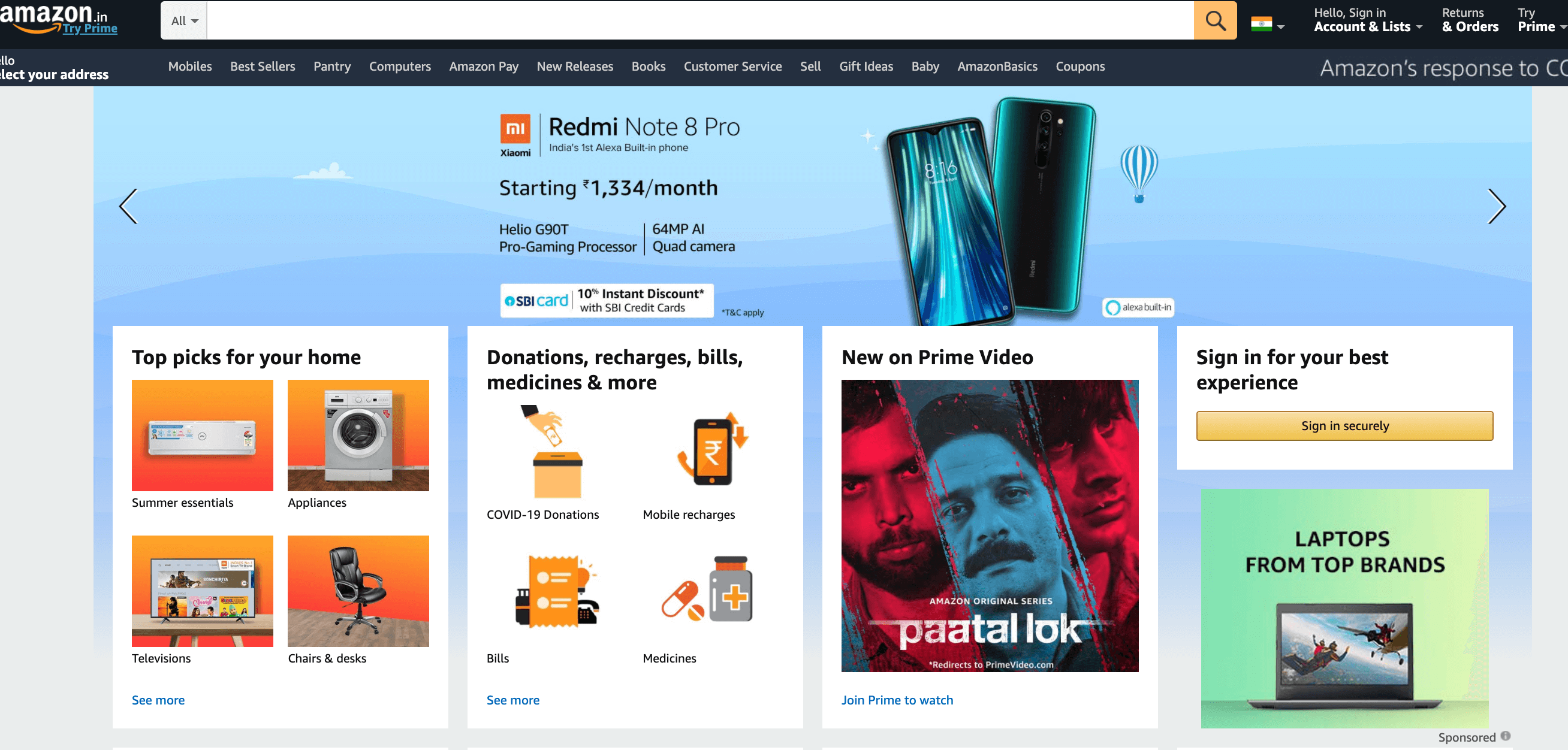1568x750 pixels.
Task: Expand the Account & Lists menu
Action: [x=1367, y=20]
